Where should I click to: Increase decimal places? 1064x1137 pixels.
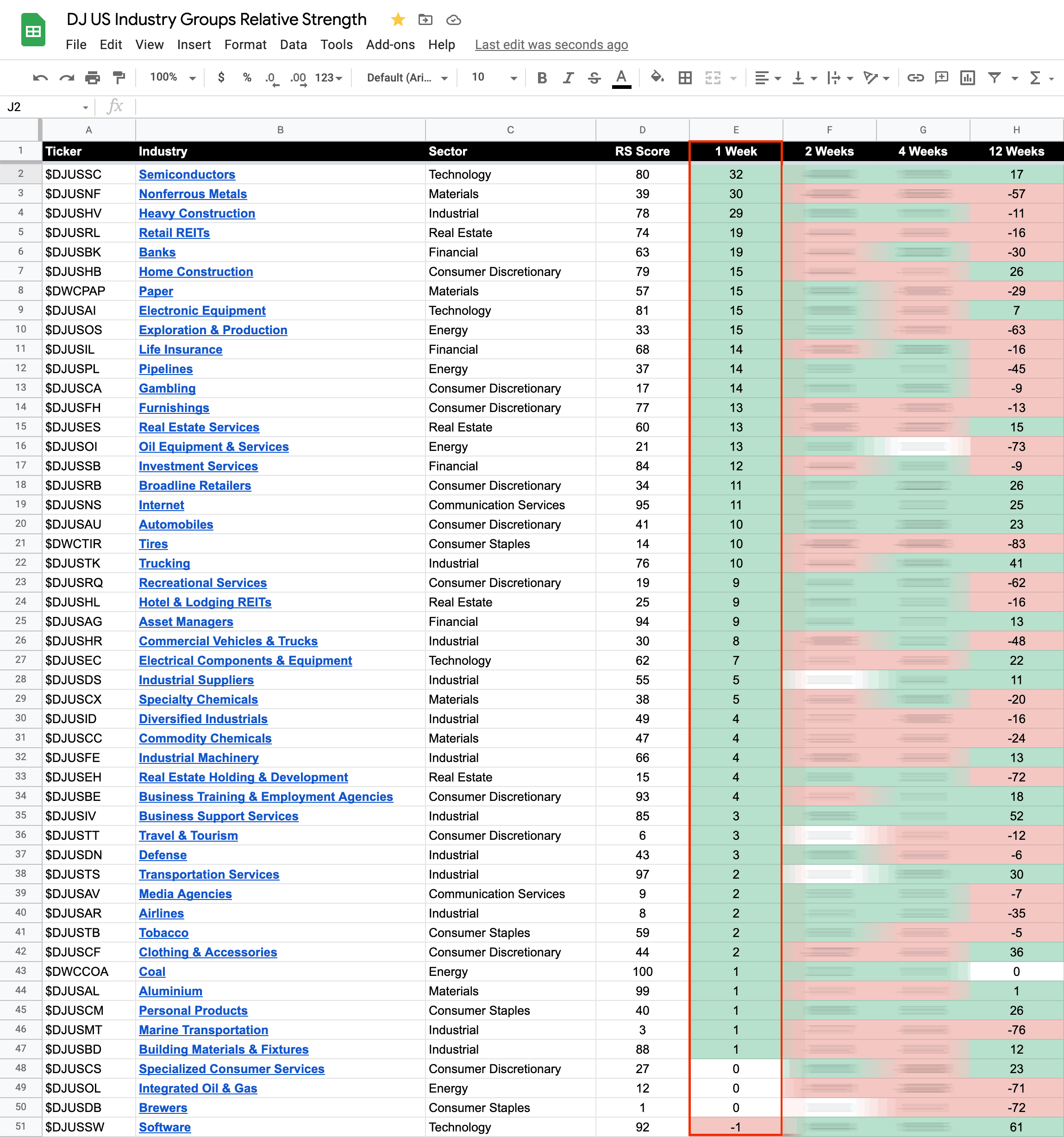point(298,78)
